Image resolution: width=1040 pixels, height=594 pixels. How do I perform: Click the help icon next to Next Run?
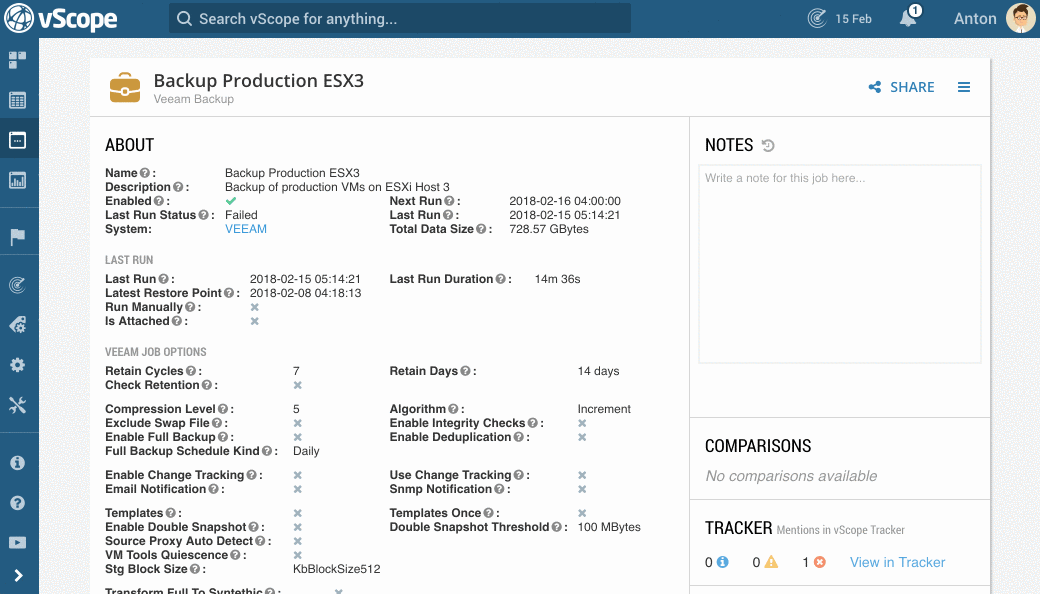pyautogui.click(x=449, y=201)
